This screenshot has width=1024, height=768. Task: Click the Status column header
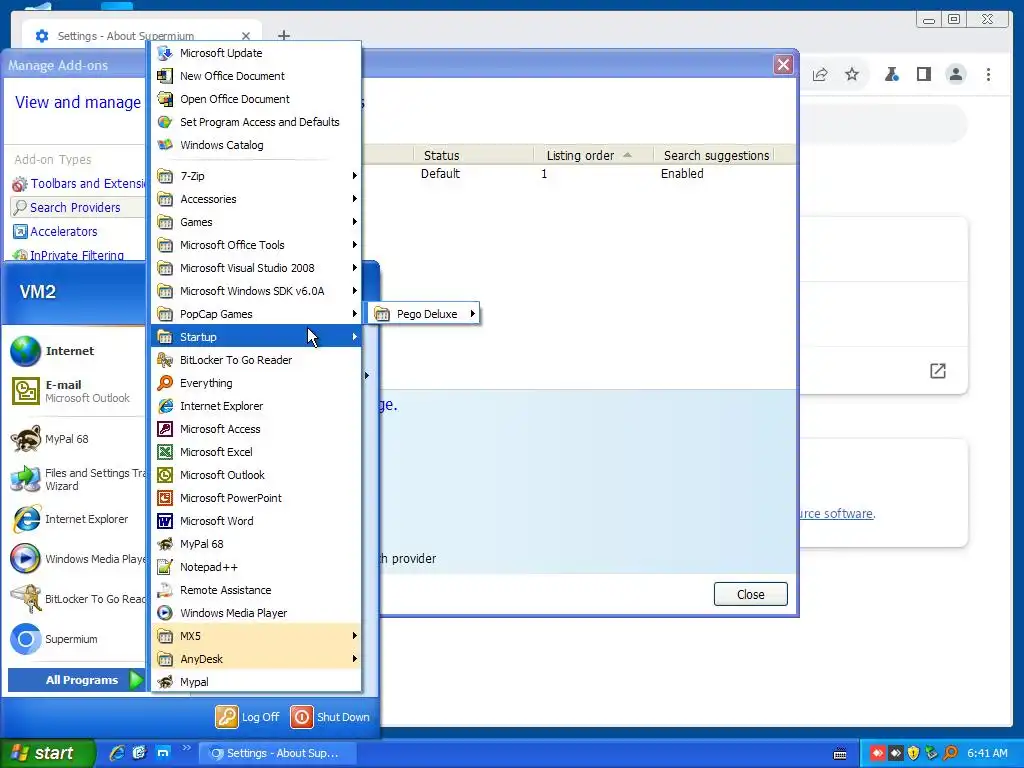[x=473, y=155]
